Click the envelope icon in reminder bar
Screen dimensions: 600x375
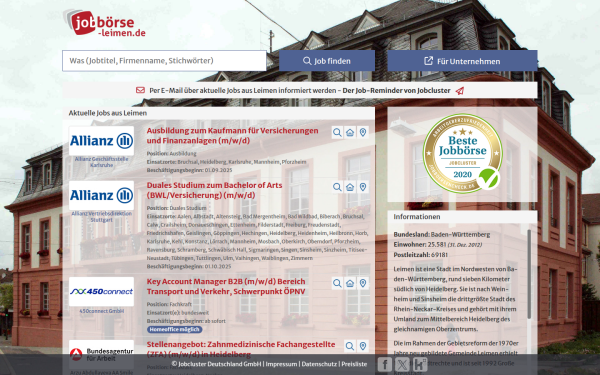point(140,90)
